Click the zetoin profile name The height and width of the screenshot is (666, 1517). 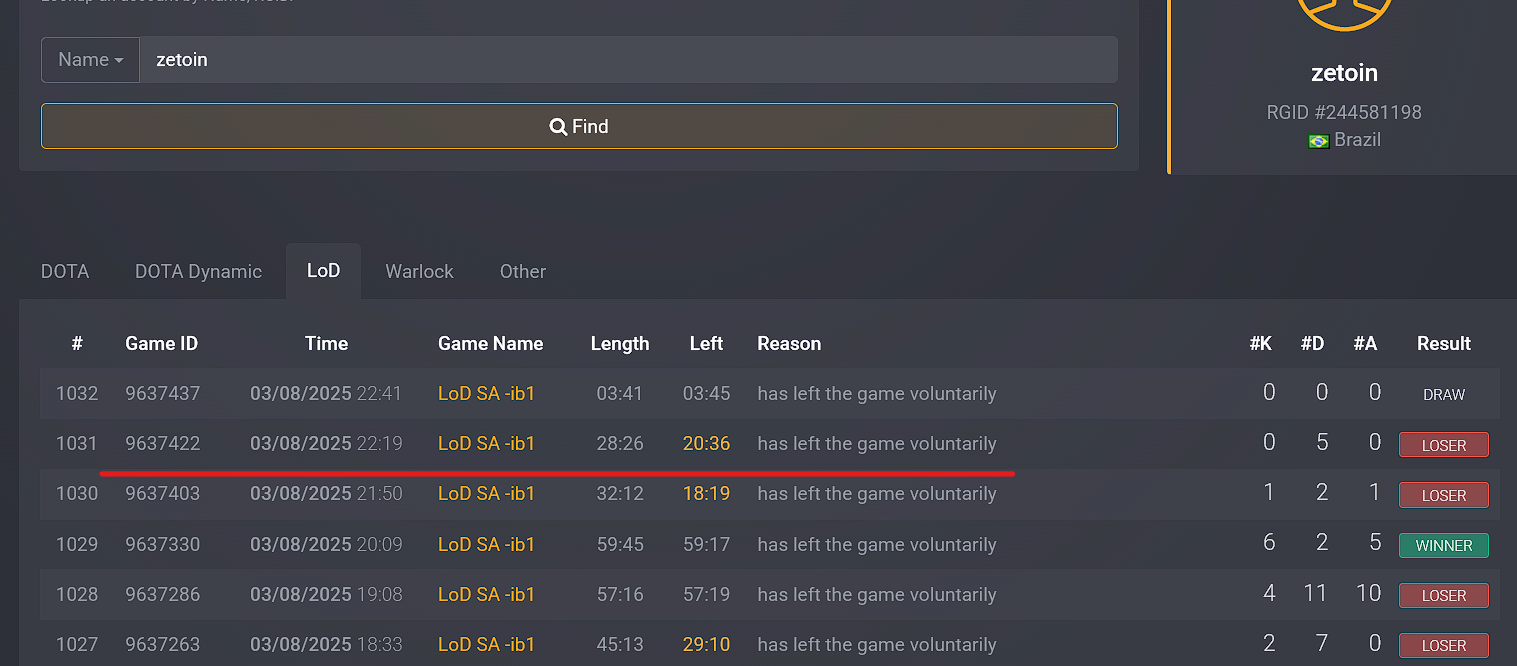[x=1344, y=73]
